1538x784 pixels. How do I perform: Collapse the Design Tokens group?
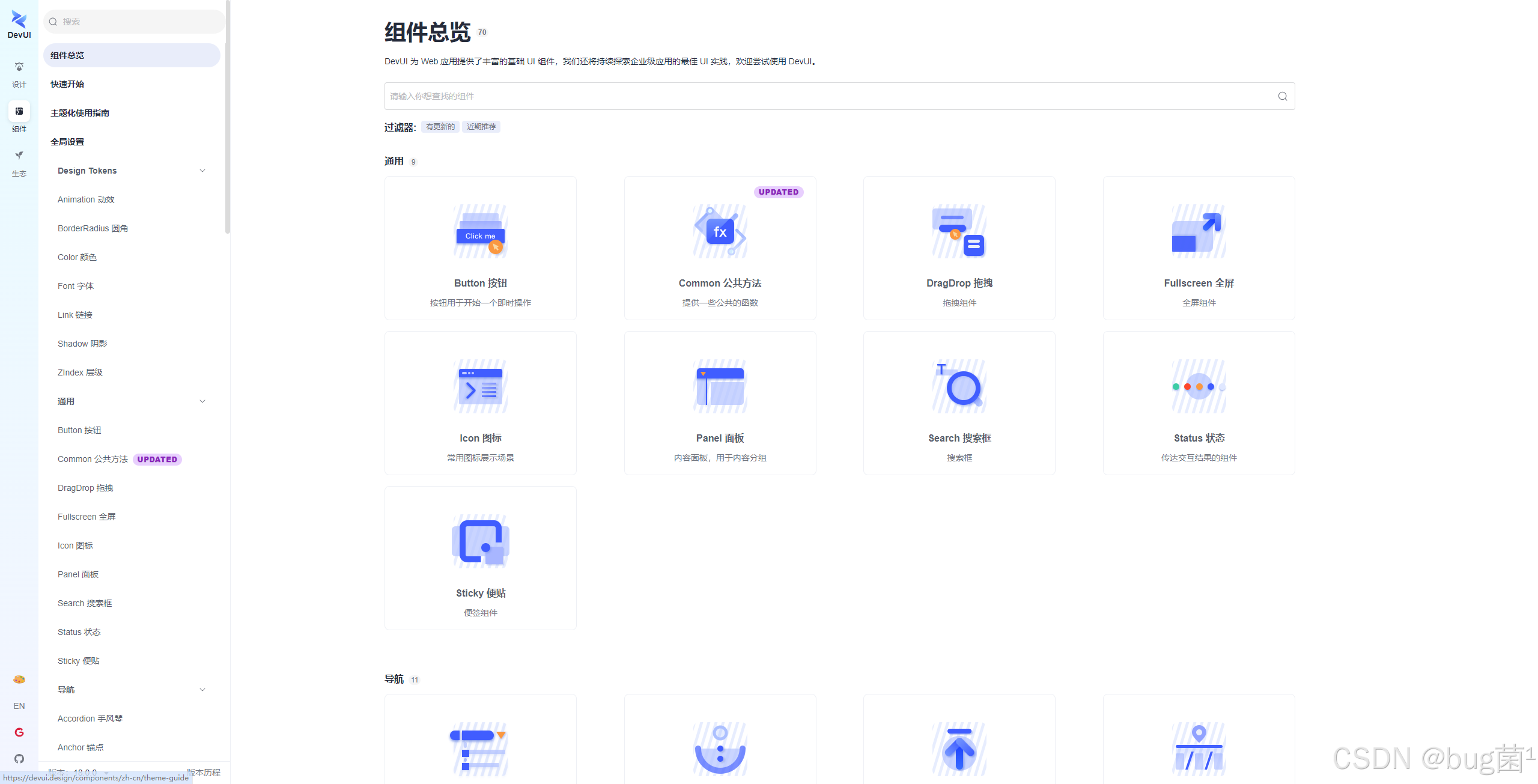pos(202,171)
